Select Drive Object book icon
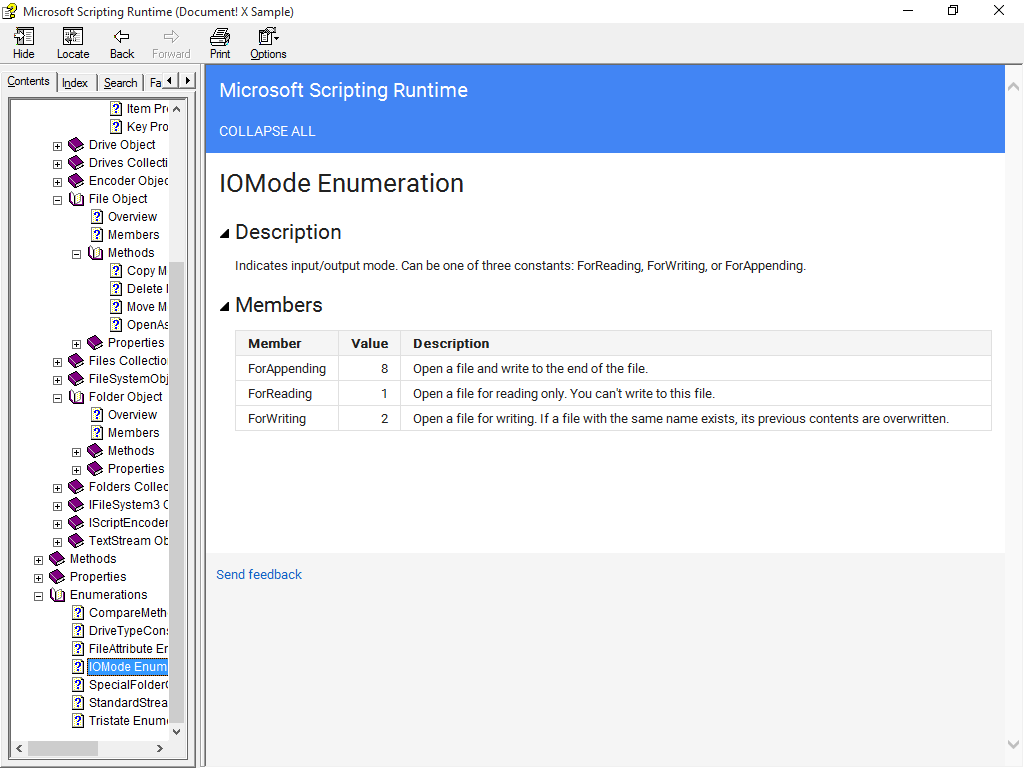The height and width of the screenshot is (768, 1024). tap(76, 144)
